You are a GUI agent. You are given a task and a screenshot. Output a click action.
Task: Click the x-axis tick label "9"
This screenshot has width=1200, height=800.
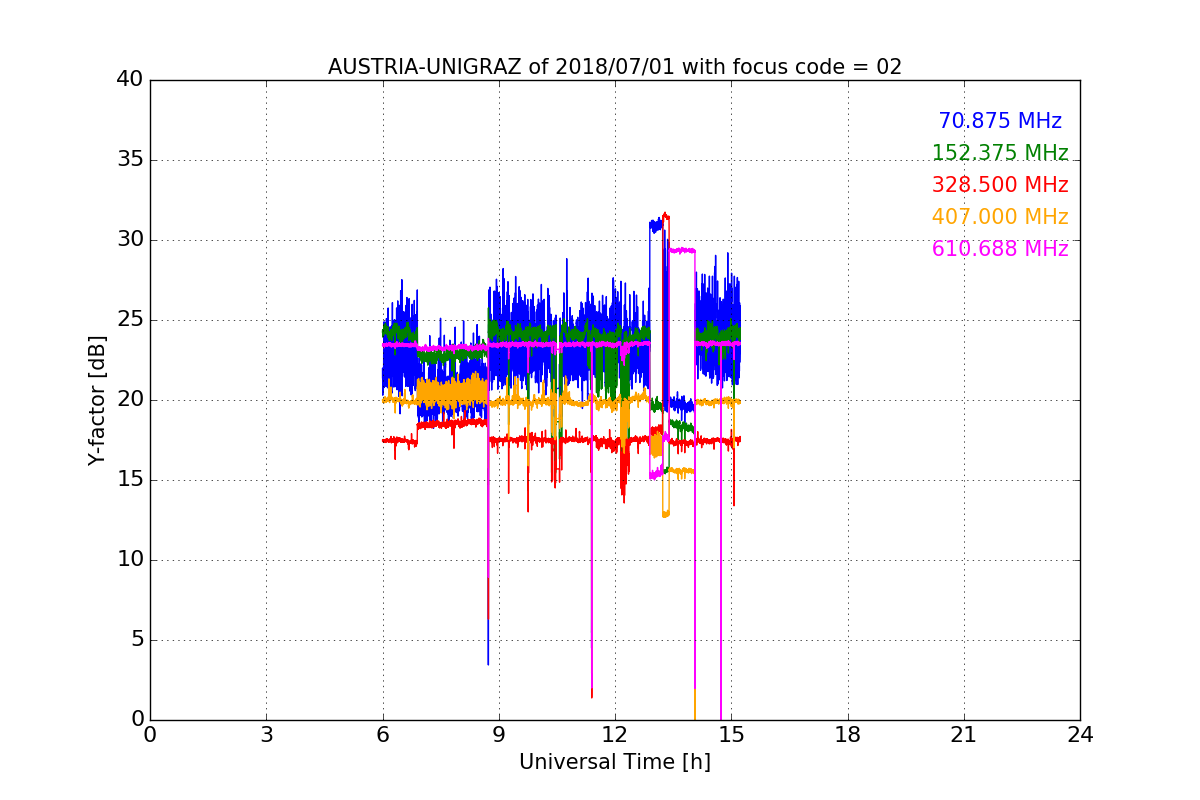pos(499,734)
